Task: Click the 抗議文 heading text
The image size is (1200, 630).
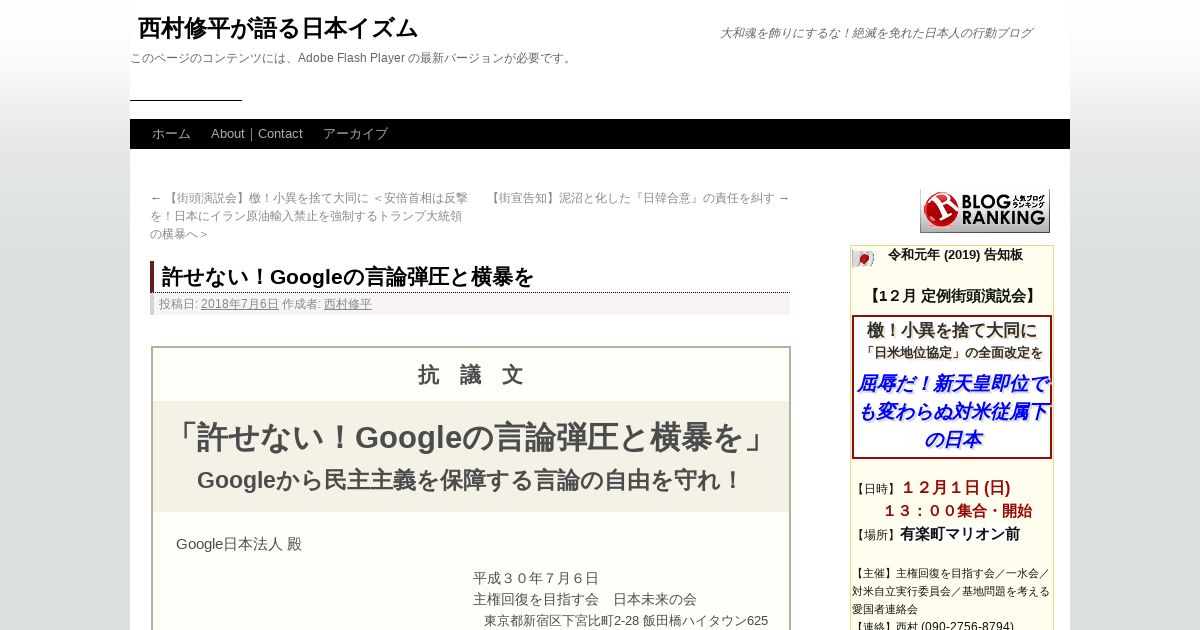Action: click(471, 375)
